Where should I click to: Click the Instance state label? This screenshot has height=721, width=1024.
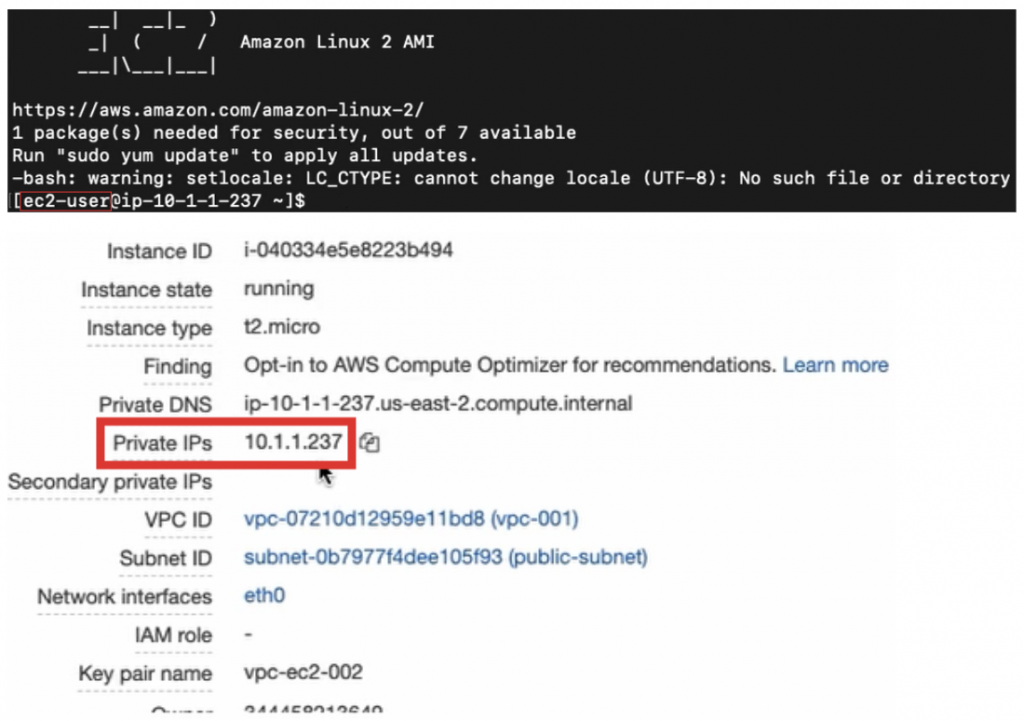[146, 289]
